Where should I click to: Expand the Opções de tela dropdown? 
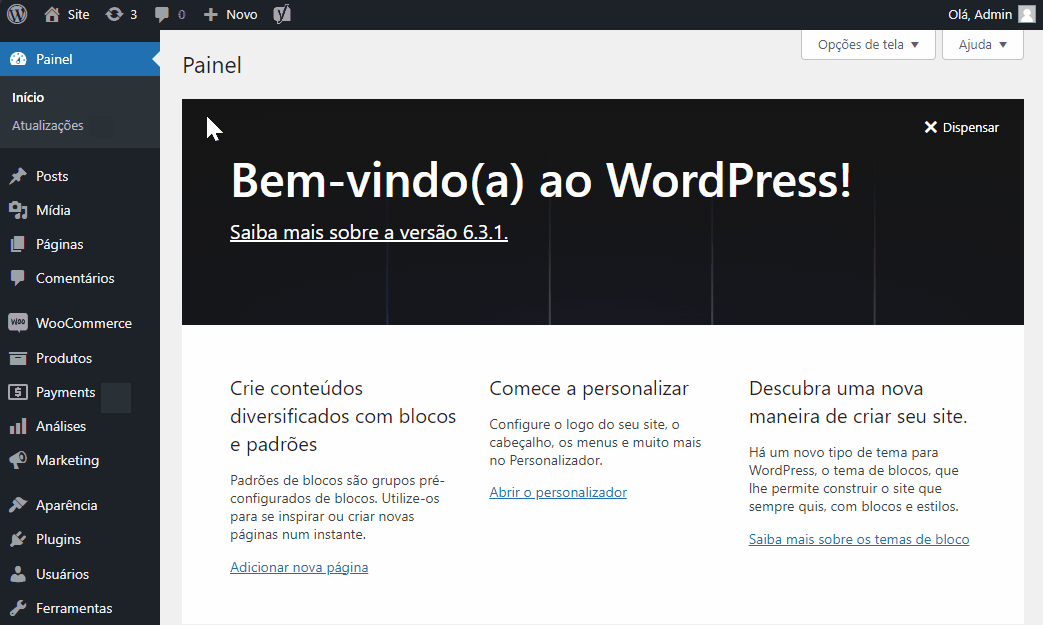tap(868, 45)
